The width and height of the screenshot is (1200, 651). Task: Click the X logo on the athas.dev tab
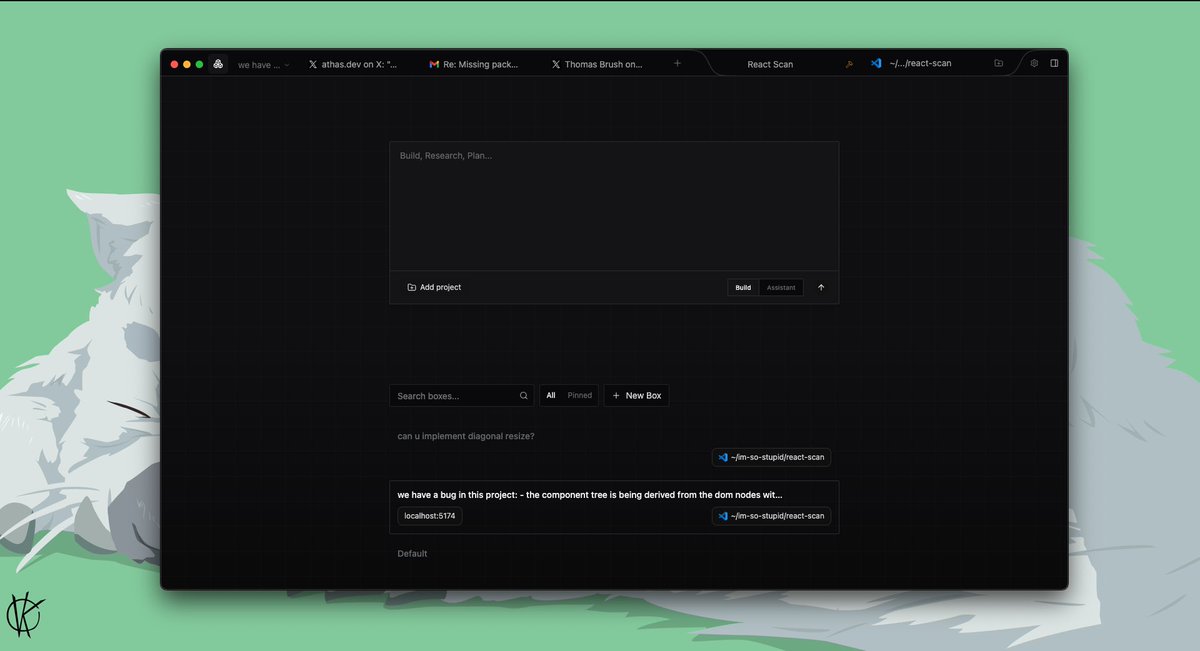pyautogui.click(x=313, y=64)
